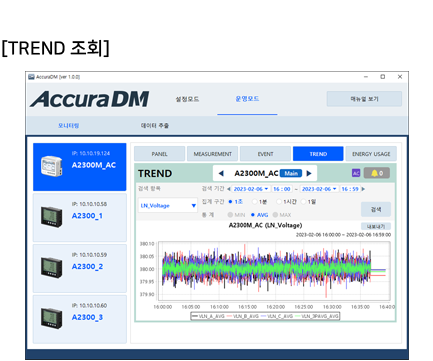The width and height of the screenshot is (433, 361).
Task: Select the A2300M_AC device card
Action: click(80, 167)
